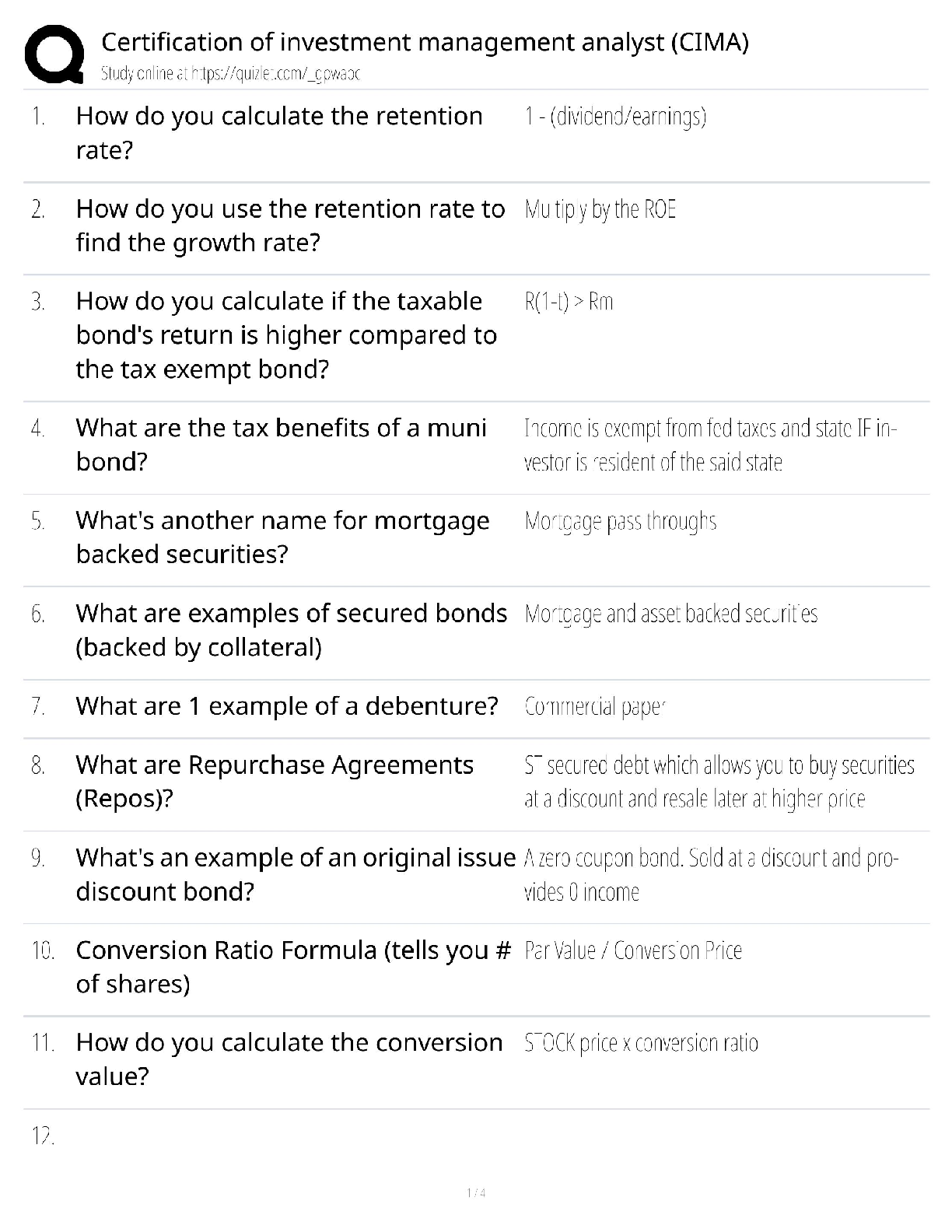Viewport: 952px width, 1232px height.
Task: Select the growth rate question
Action: click(x=290, y=226)
